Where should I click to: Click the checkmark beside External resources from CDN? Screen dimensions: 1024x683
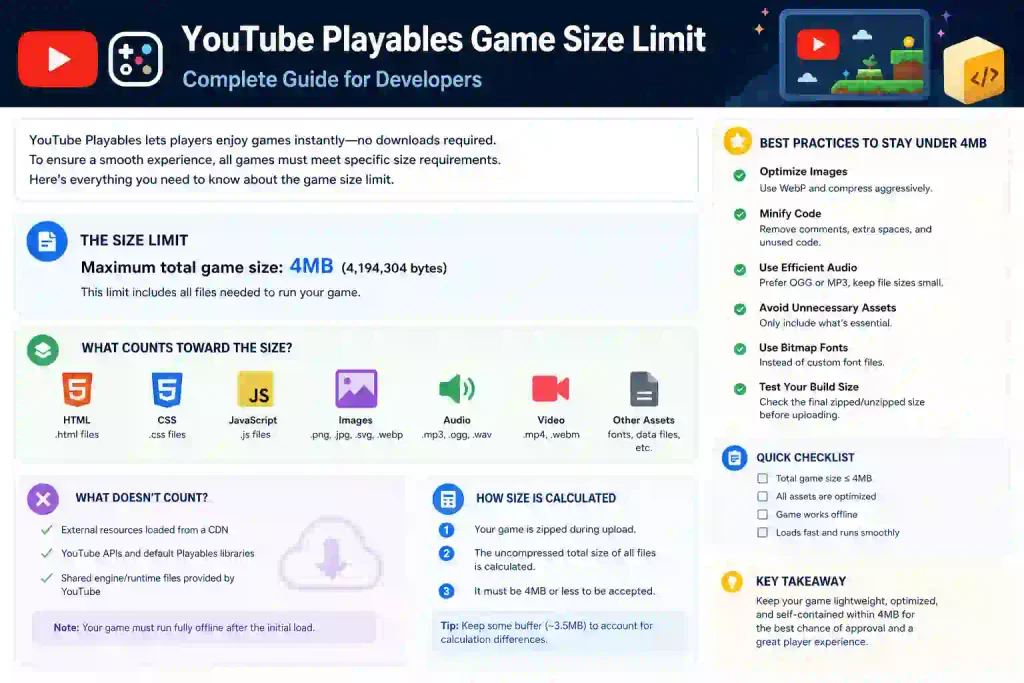pos(46,530)
